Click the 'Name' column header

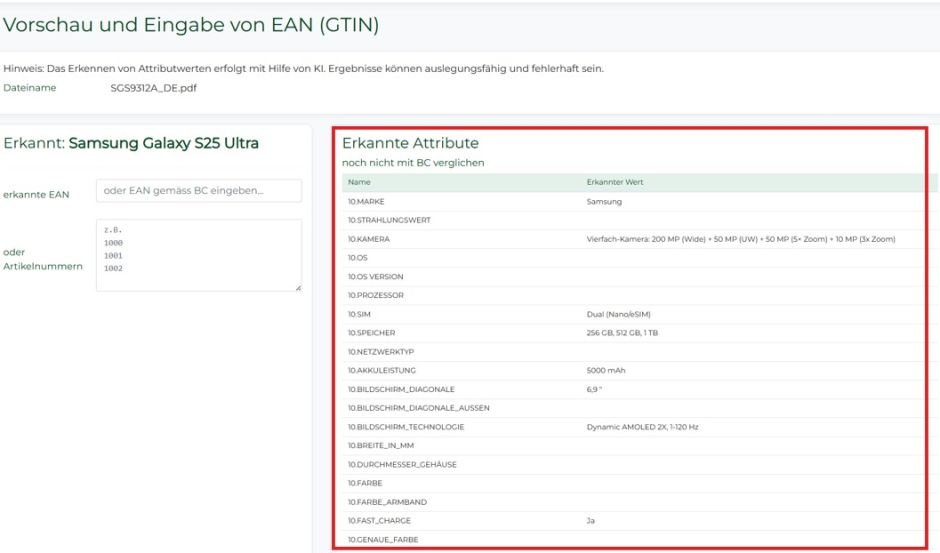pyautogui.click(x=359, y=182)
